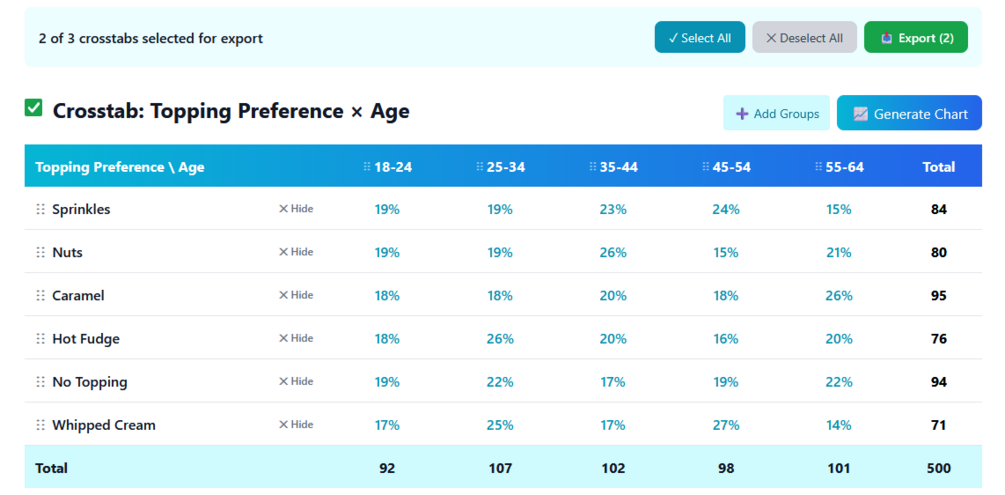1005x495 pixels.
Task: Click drag handle beside Whipped Cream row
Action: (x=41, y=424)
